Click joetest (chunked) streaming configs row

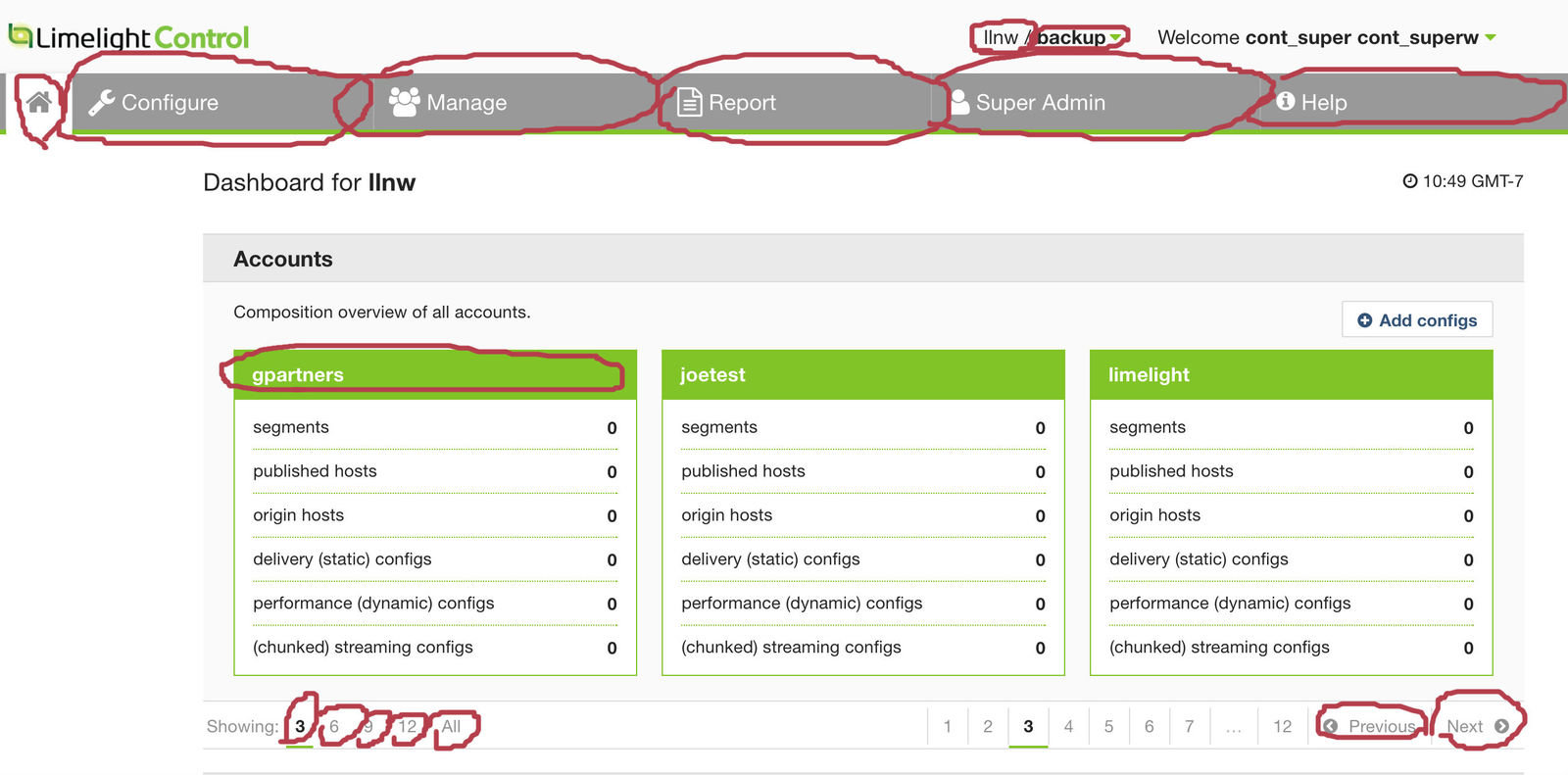863,648
